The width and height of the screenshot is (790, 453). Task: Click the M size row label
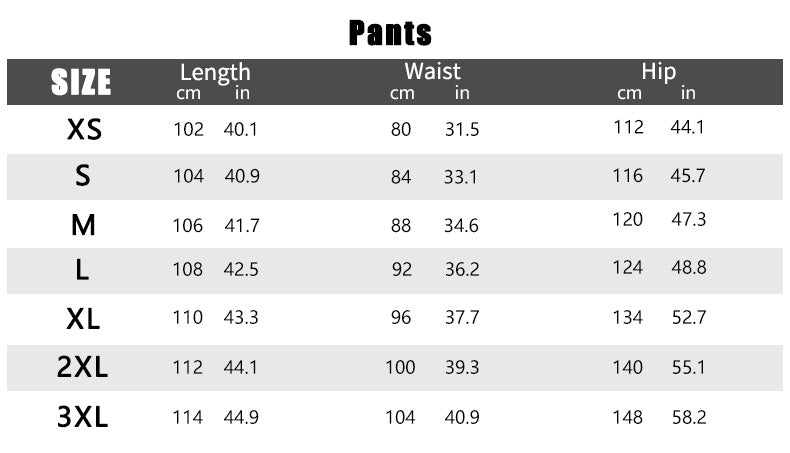[x=83, y=225]
